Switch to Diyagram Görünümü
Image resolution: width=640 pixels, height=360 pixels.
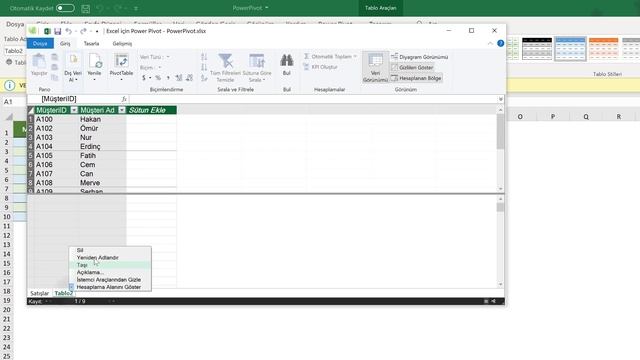click(420, 57)
